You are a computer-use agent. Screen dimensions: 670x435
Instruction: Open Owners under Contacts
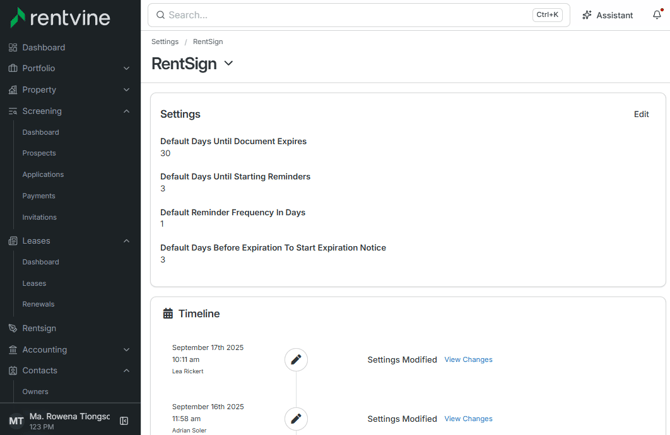35,391
